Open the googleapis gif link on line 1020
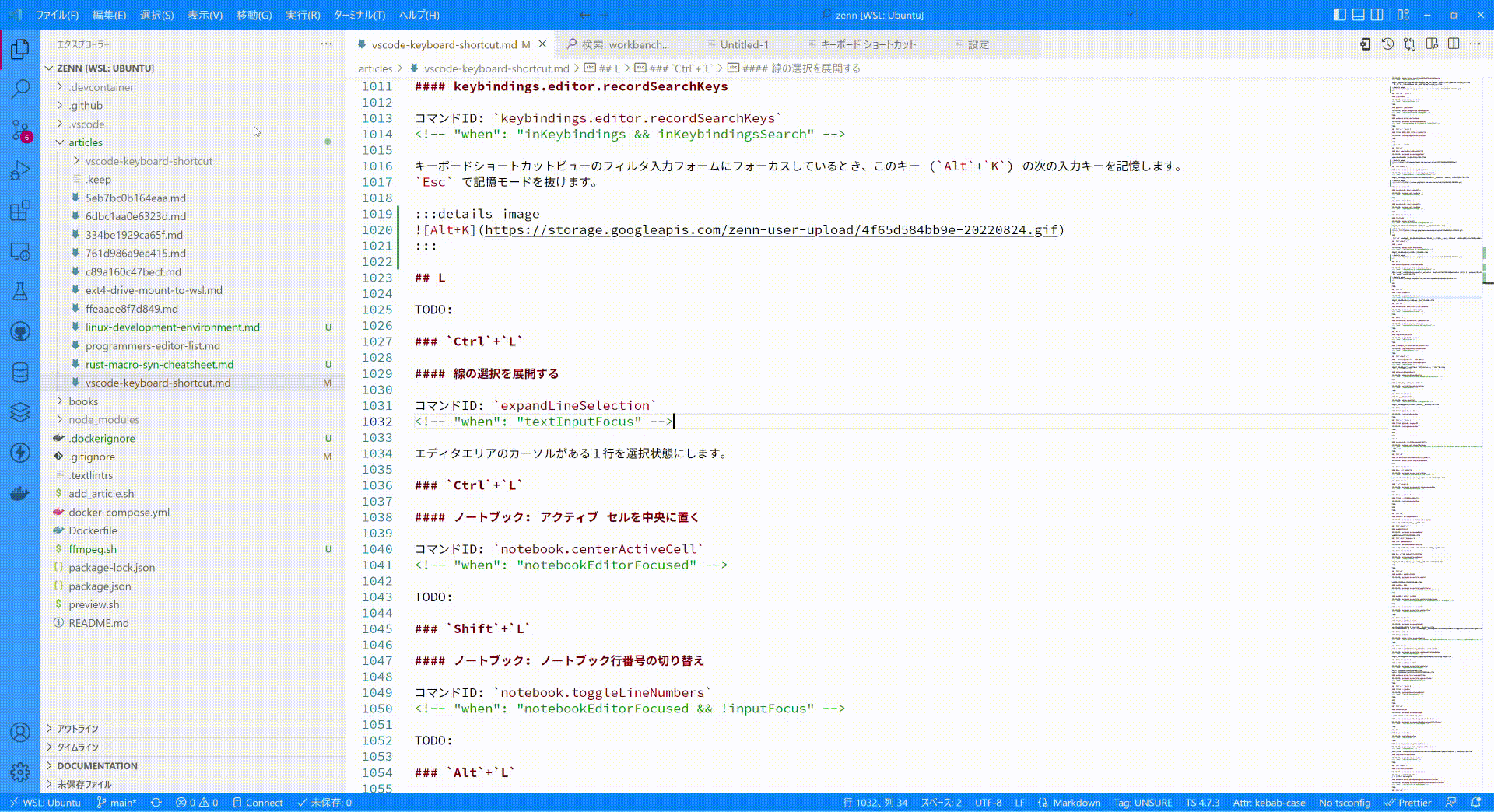Screen dimensions: 1494x812 click(x=771, y=230)
